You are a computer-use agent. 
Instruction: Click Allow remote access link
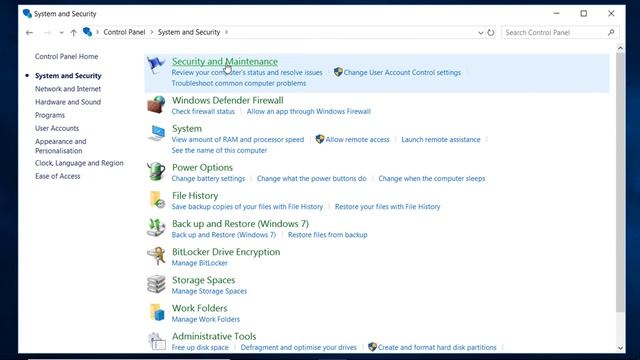(x=358, y=139)
